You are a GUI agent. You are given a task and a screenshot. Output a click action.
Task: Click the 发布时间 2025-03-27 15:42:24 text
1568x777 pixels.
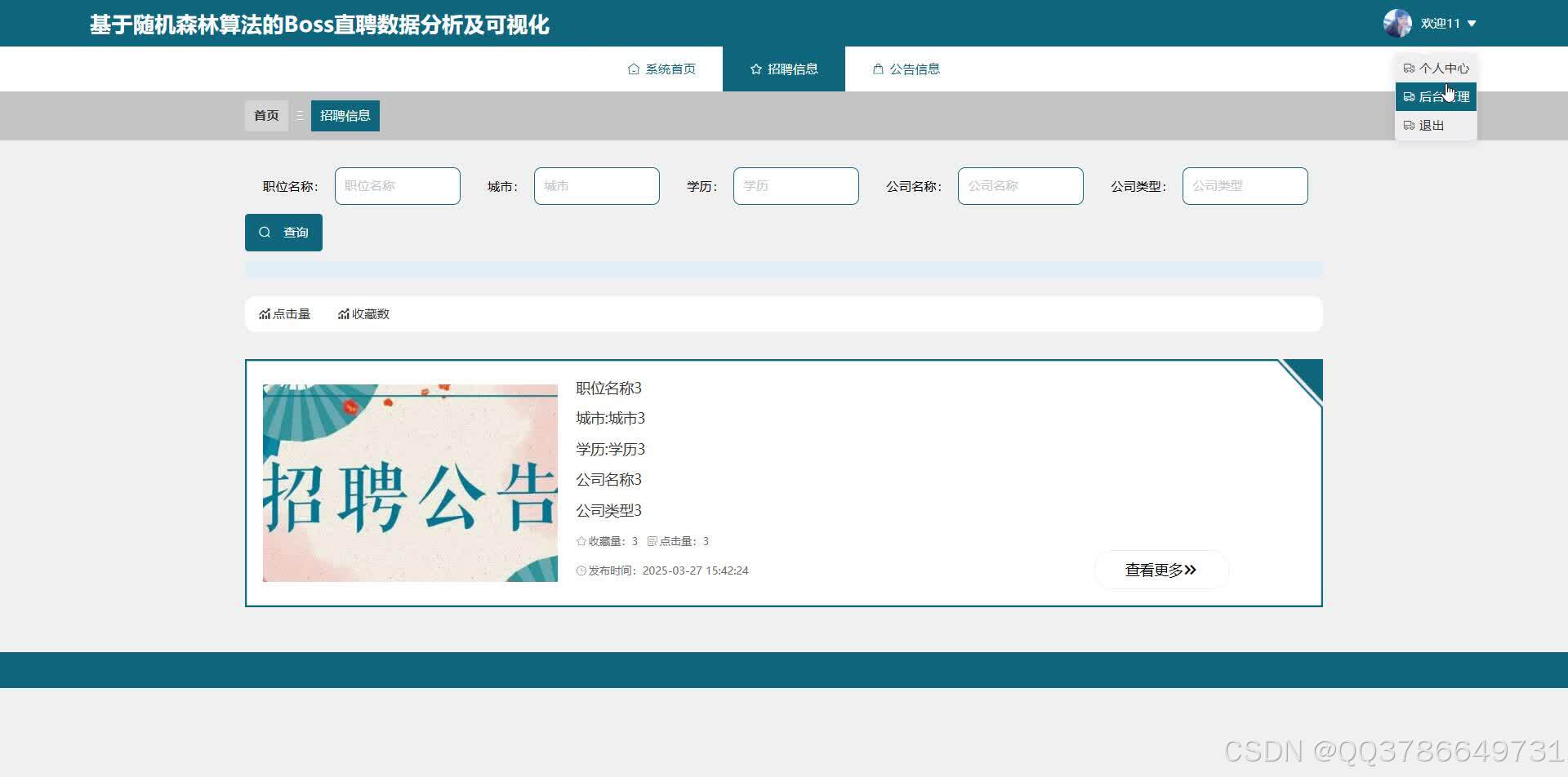tap(668, 571)
